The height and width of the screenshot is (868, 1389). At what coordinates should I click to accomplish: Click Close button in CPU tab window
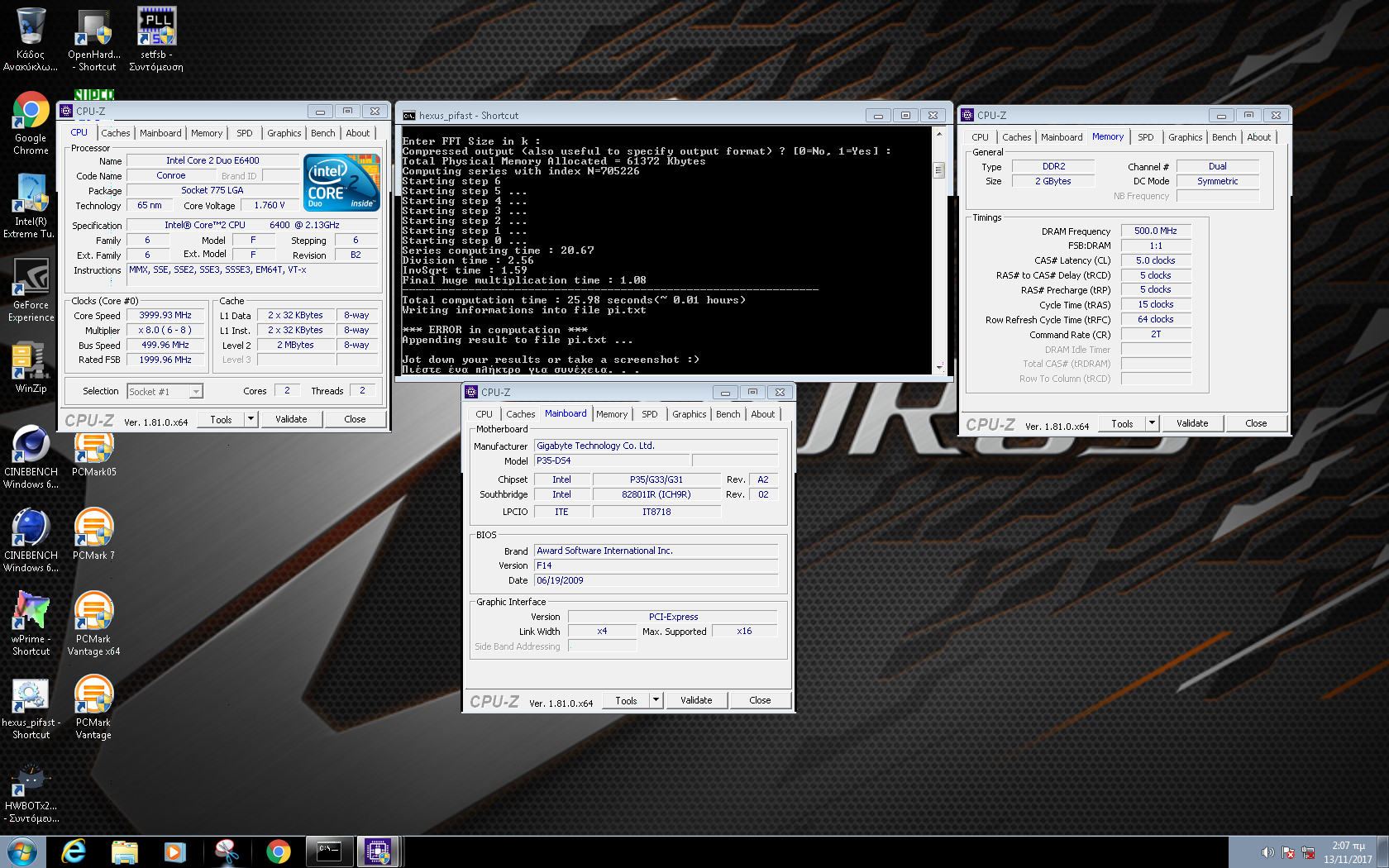click(355, 419)
